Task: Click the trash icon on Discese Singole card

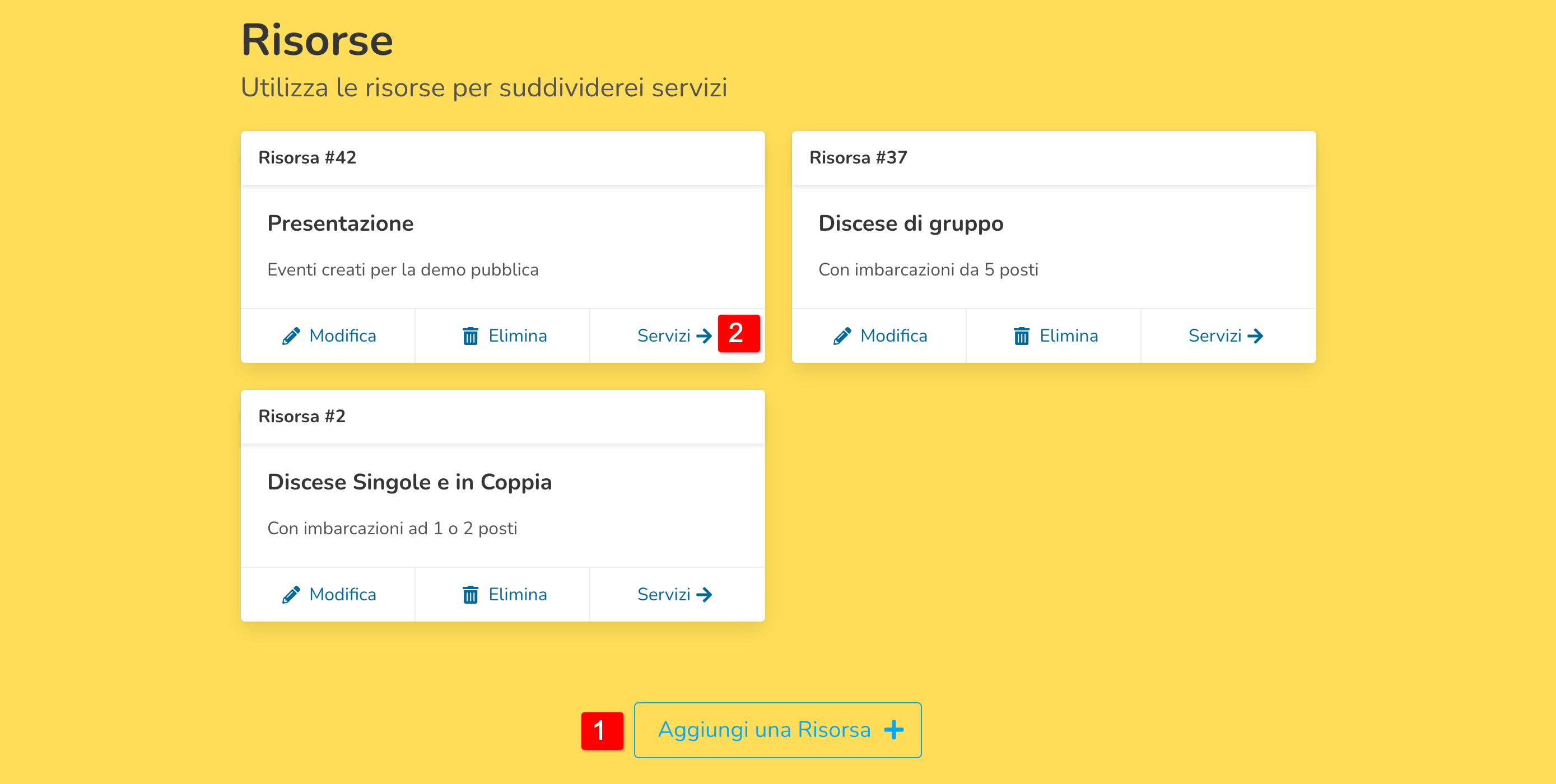Action: [x=470, y=595]
